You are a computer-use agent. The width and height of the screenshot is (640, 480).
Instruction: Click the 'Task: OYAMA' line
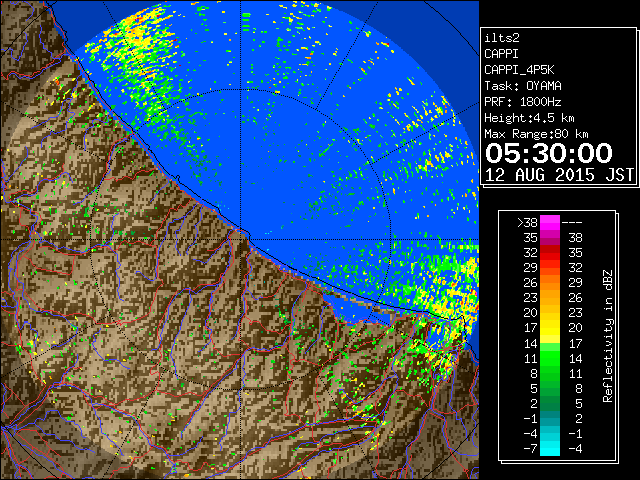(522, 86)
